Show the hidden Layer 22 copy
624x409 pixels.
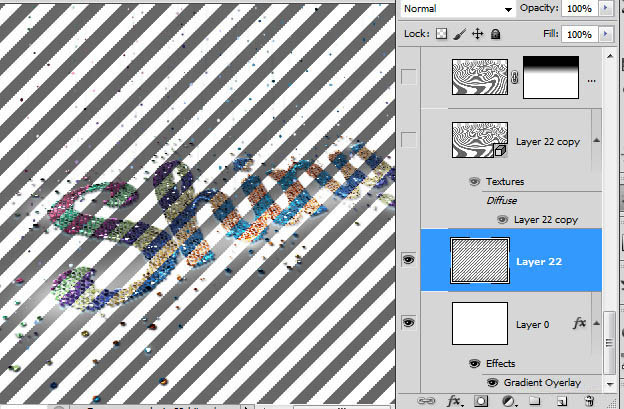(409, 140)
